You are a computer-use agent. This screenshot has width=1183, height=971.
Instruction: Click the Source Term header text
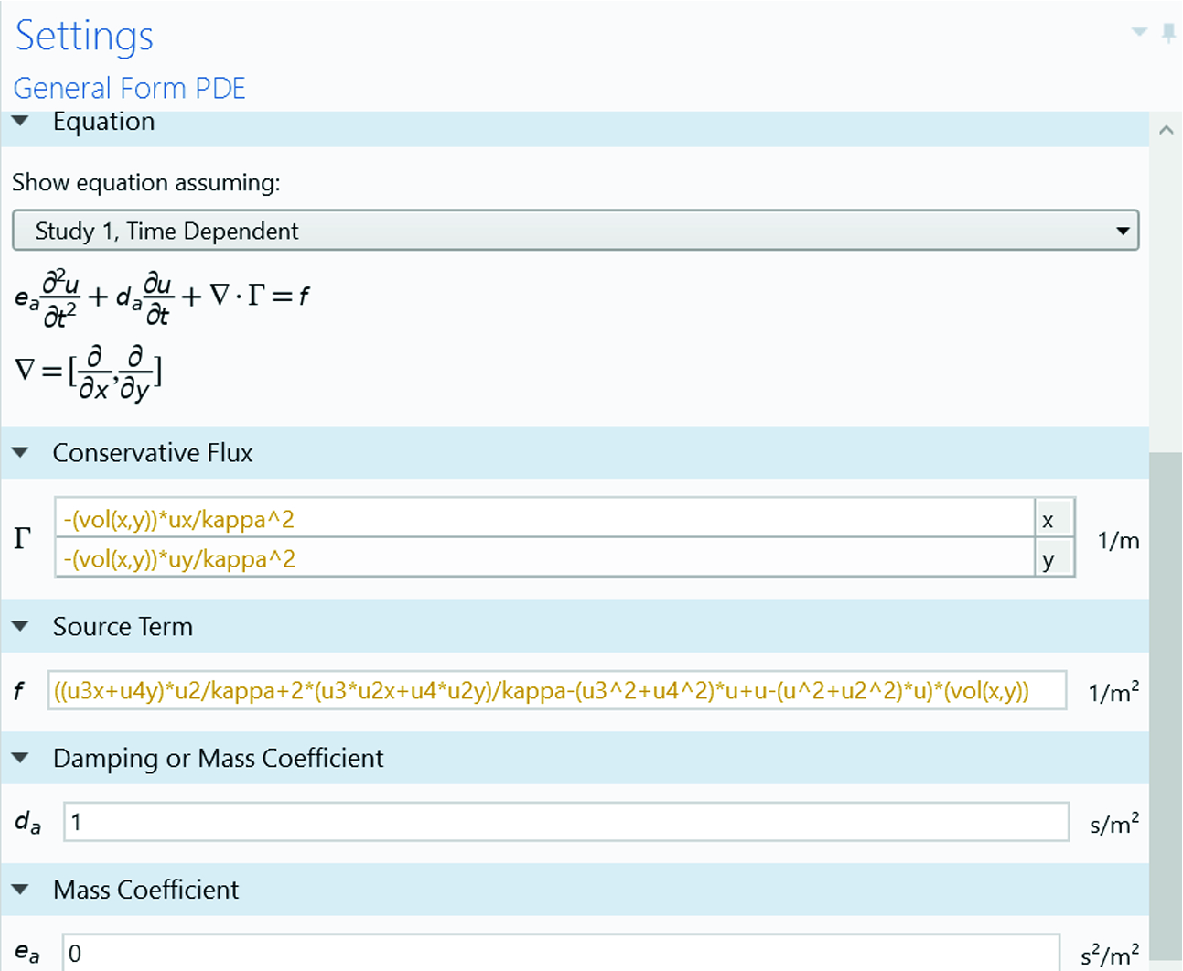point(123,627)
